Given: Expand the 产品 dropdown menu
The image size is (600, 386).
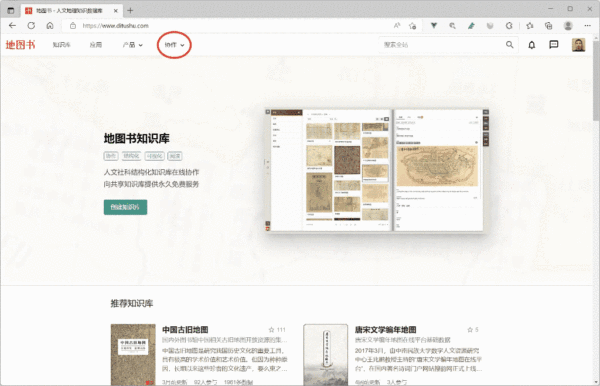Looking at the screenshot, I should tap(132, 45).
